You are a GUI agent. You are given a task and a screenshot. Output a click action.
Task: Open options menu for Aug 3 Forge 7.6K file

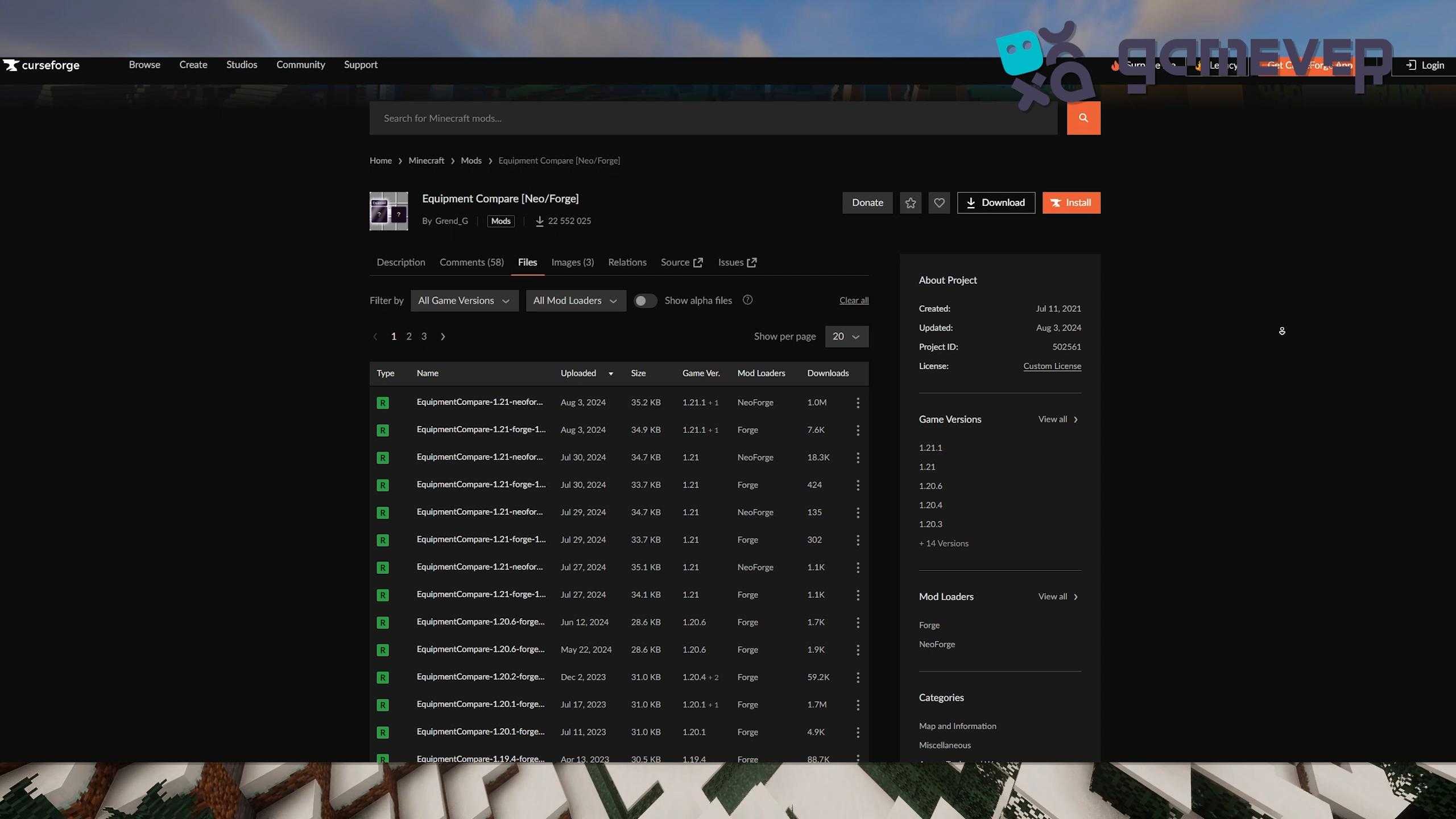(858, 430)
